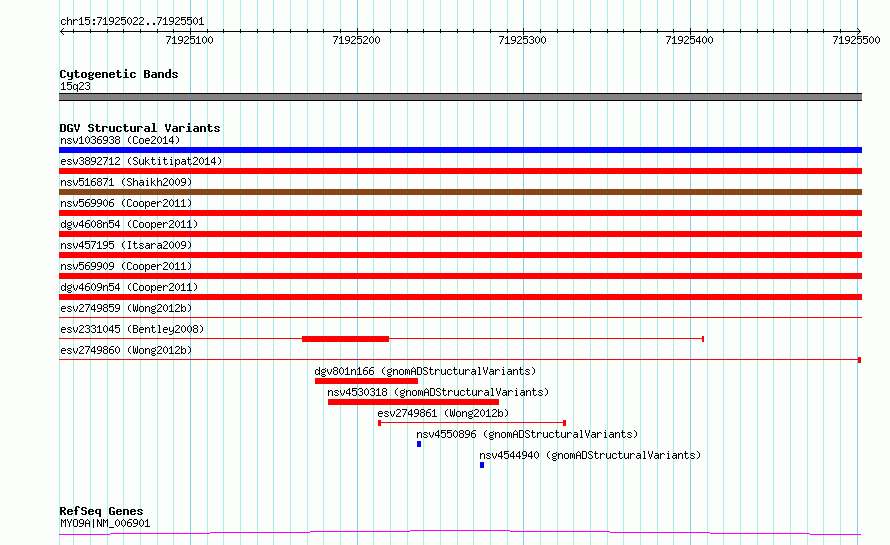
Task: Click ruler position 71925400
Action: [x=689, y=40]
